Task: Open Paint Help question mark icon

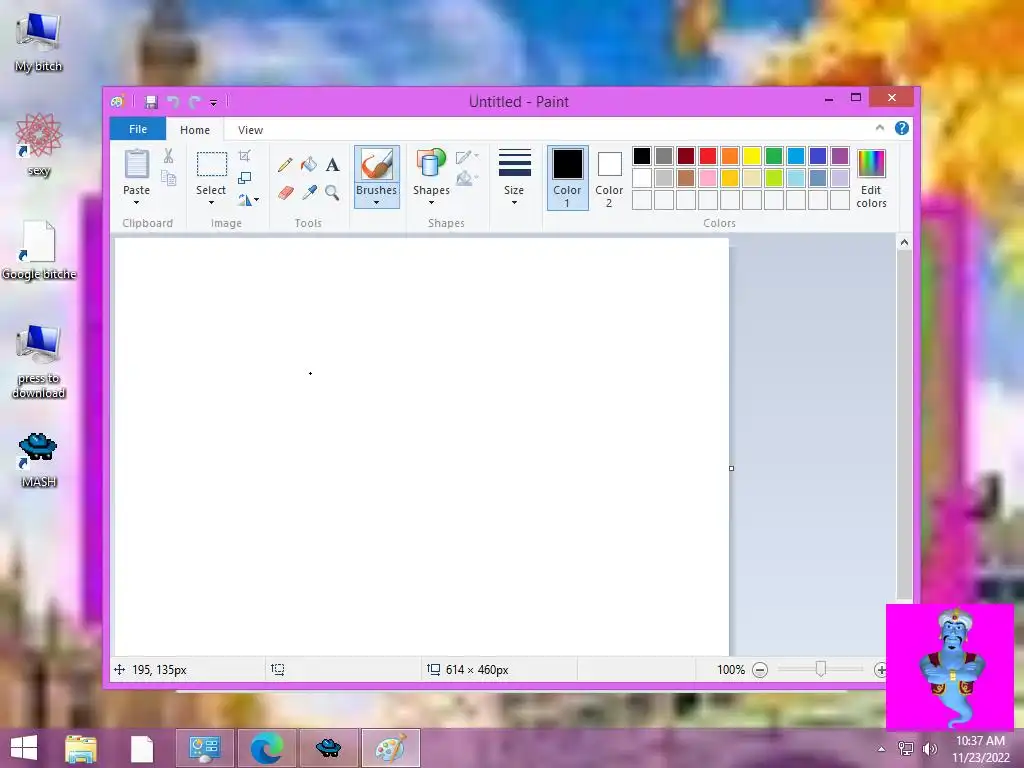Action: click(x=902, y=128)
